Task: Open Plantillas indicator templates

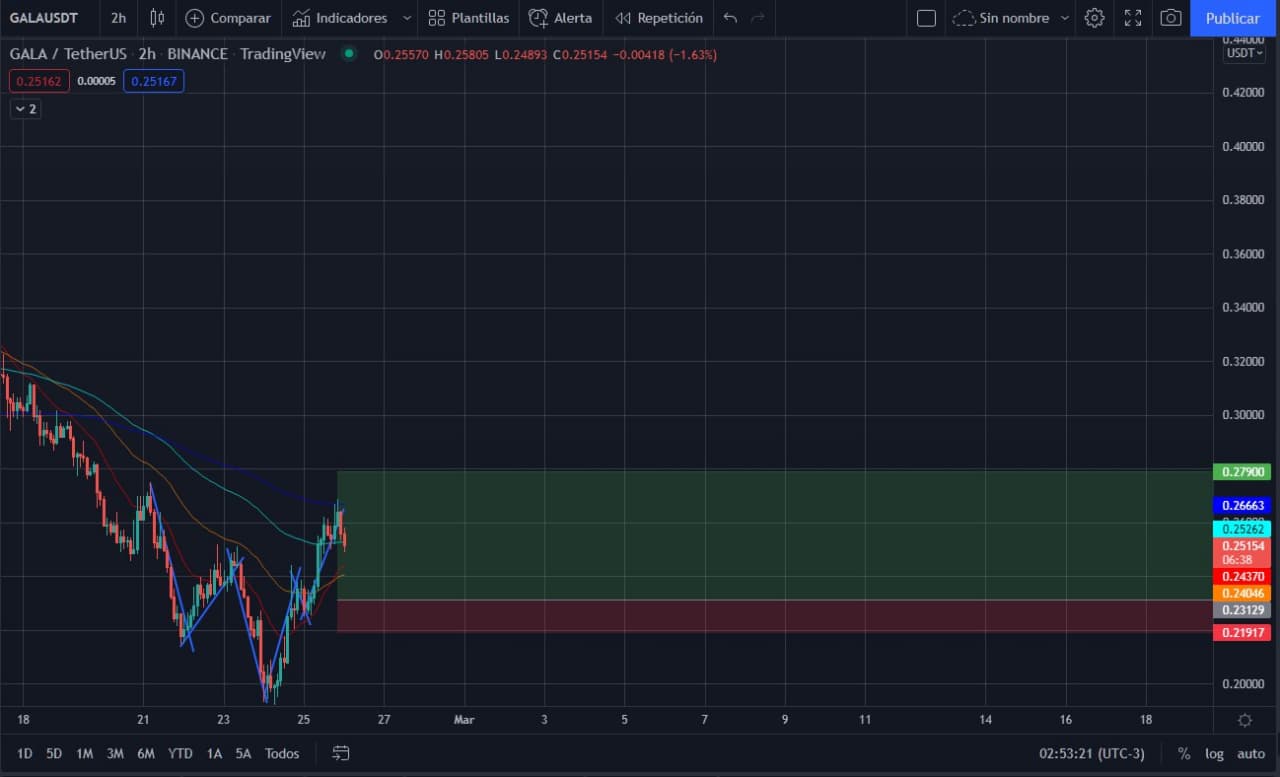Action: click(x=468, y=18)
